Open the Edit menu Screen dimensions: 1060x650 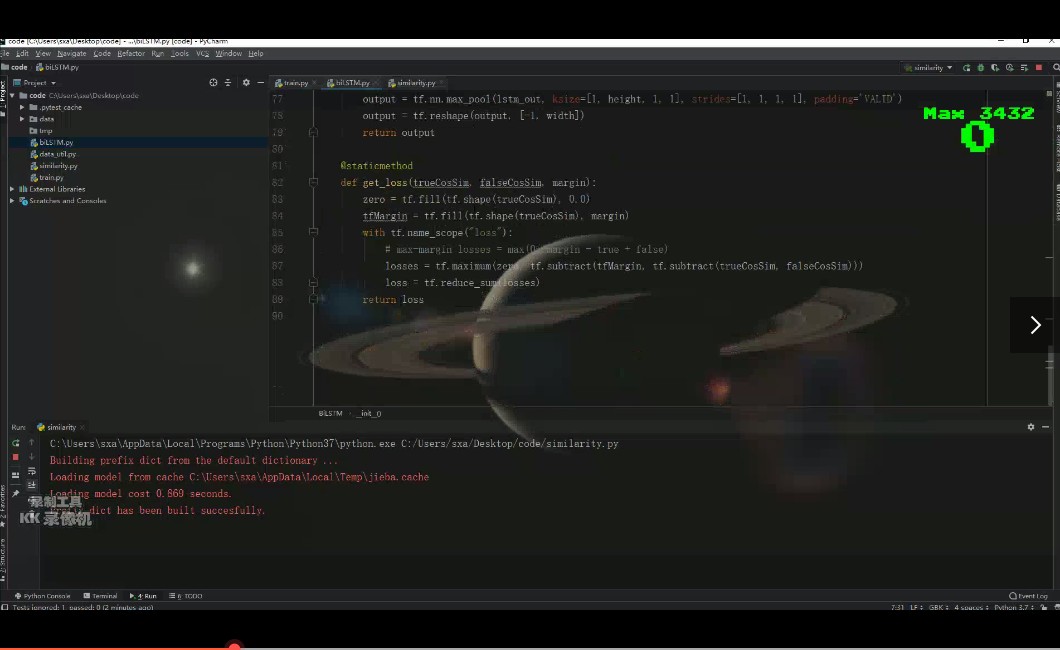(x=22, y=53)
